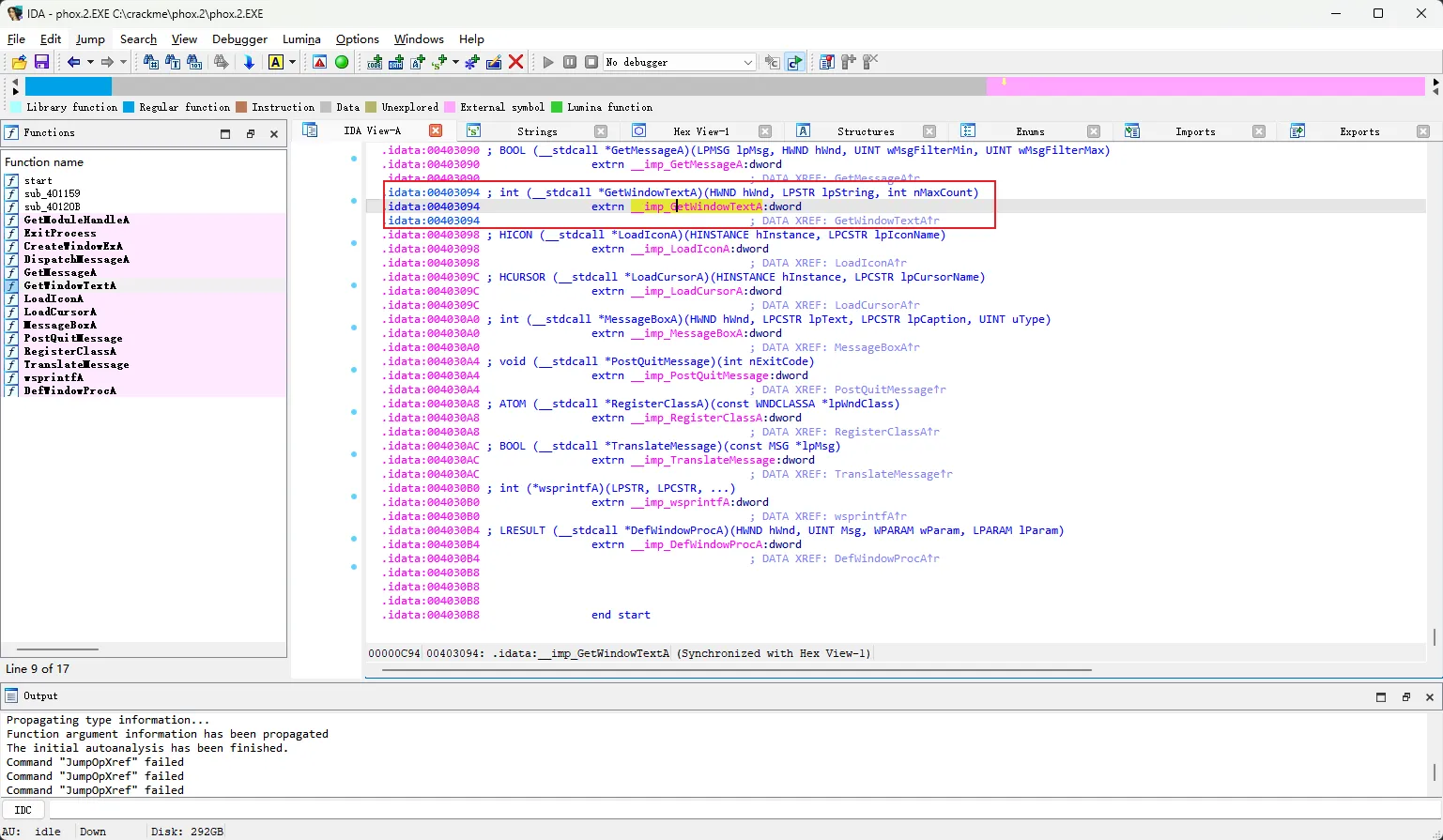
Task: Switch to the Strings tab
Action: pos(537,131)
